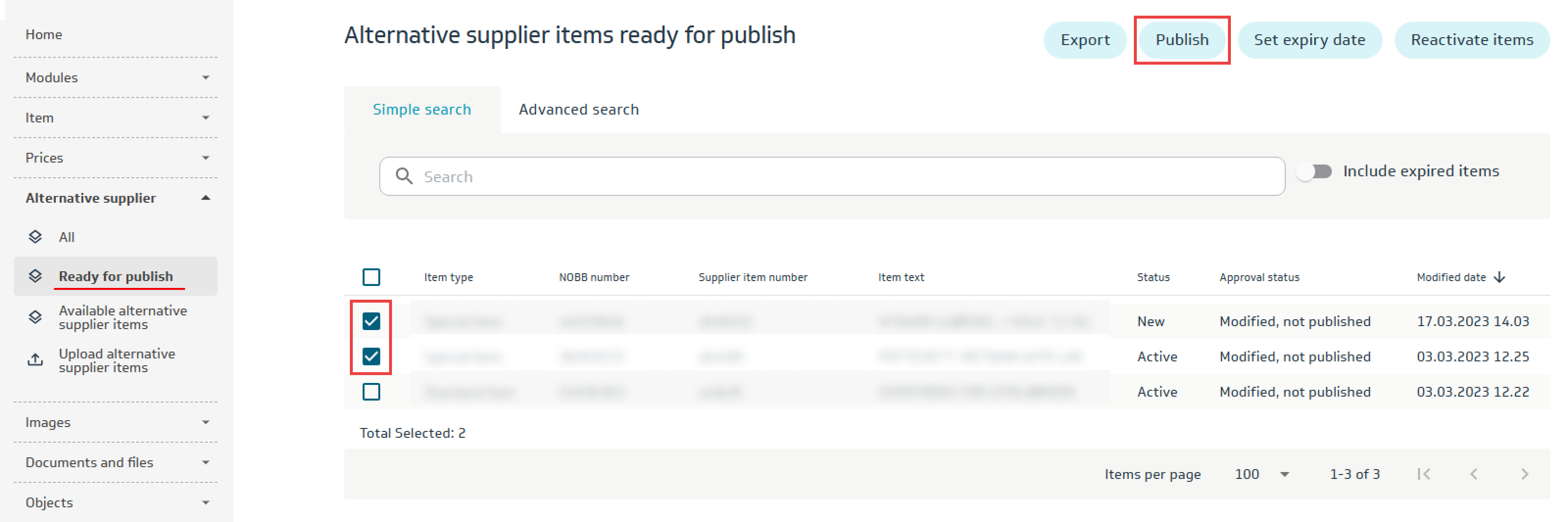This screenshot has width=1568, height=522.
Task: Click the layers icon next to All
Action: click(35, 237)
